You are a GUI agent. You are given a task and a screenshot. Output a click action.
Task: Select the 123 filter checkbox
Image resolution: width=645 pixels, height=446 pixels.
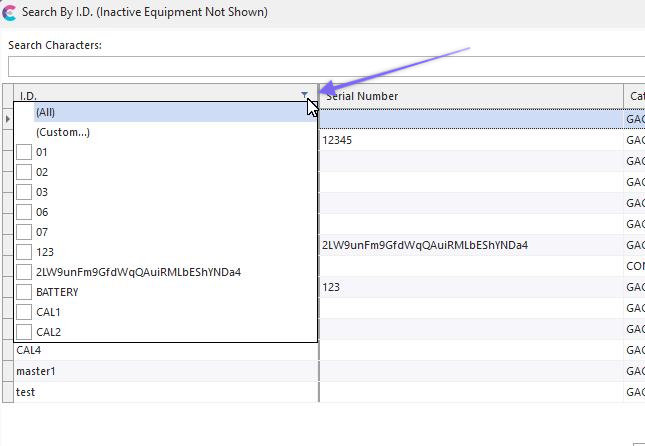click(x=25, y=252)
